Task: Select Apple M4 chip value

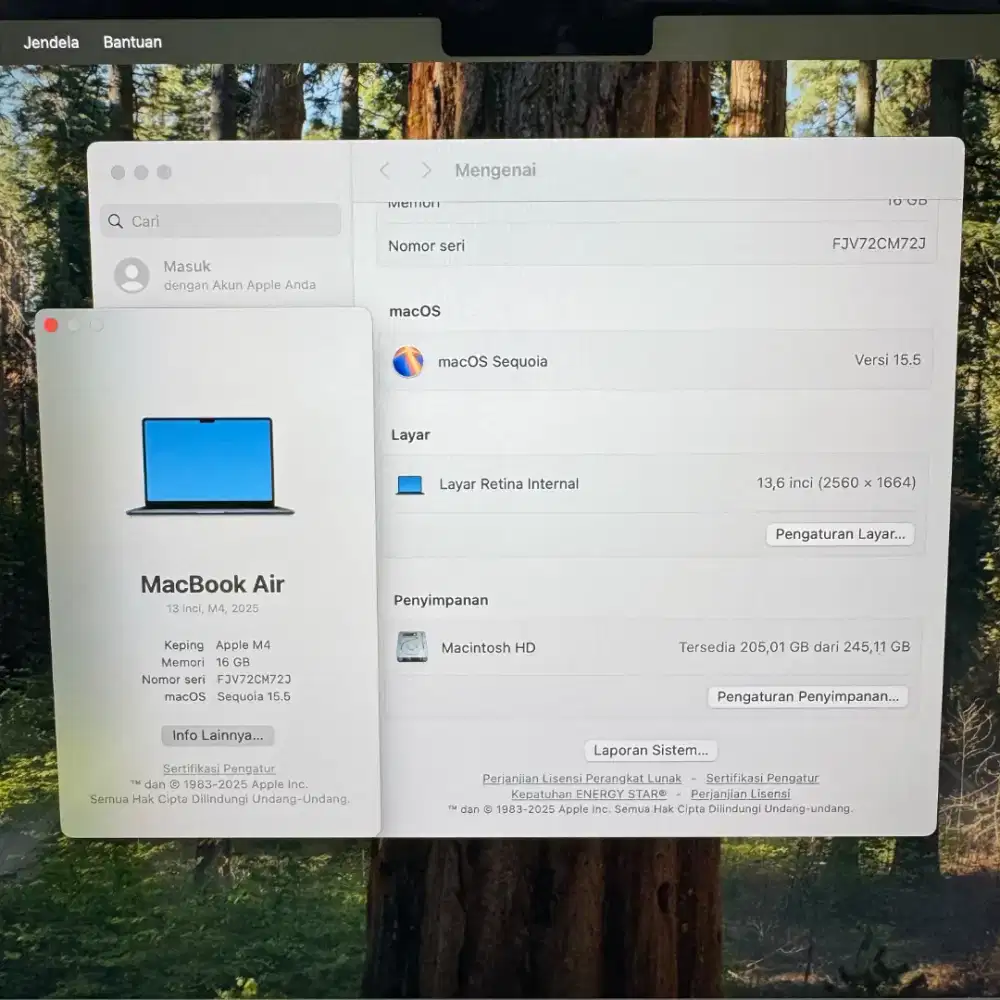Action: pyautogui.click(x=243, y=645)
